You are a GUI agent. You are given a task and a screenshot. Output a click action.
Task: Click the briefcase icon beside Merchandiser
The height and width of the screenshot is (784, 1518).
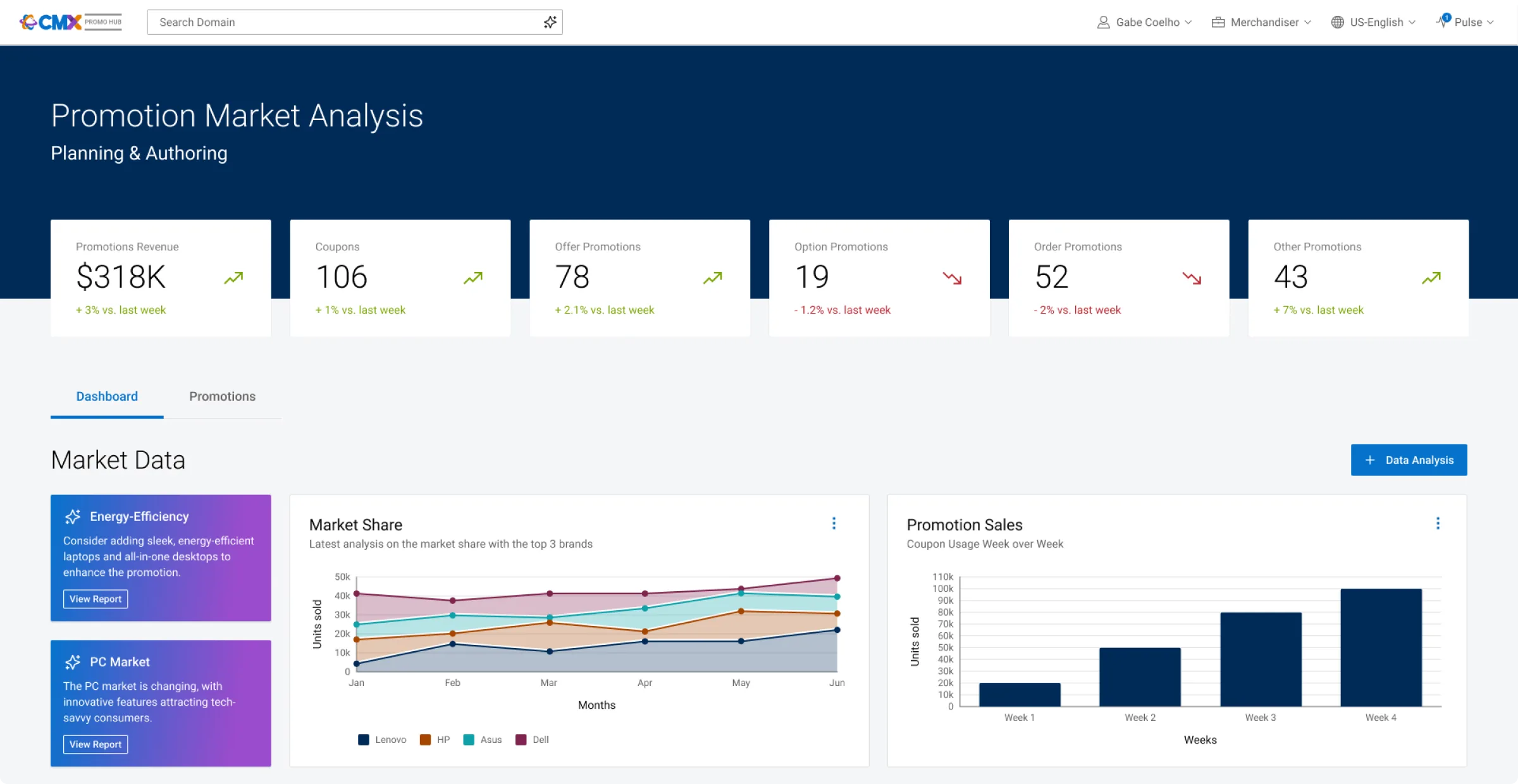coord(1218,22)
